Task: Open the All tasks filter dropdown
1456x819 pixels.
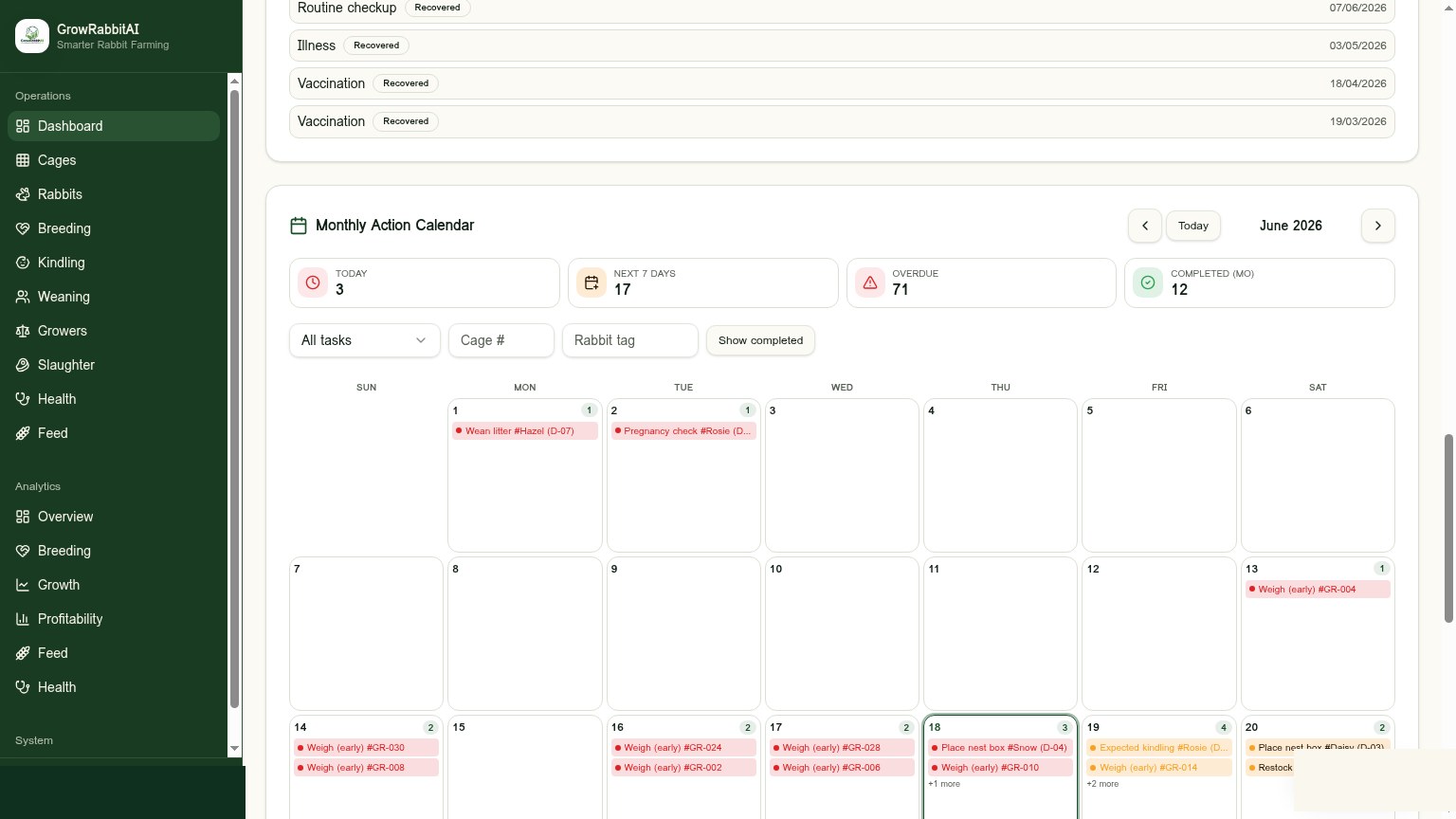Action: coord(365,340)
